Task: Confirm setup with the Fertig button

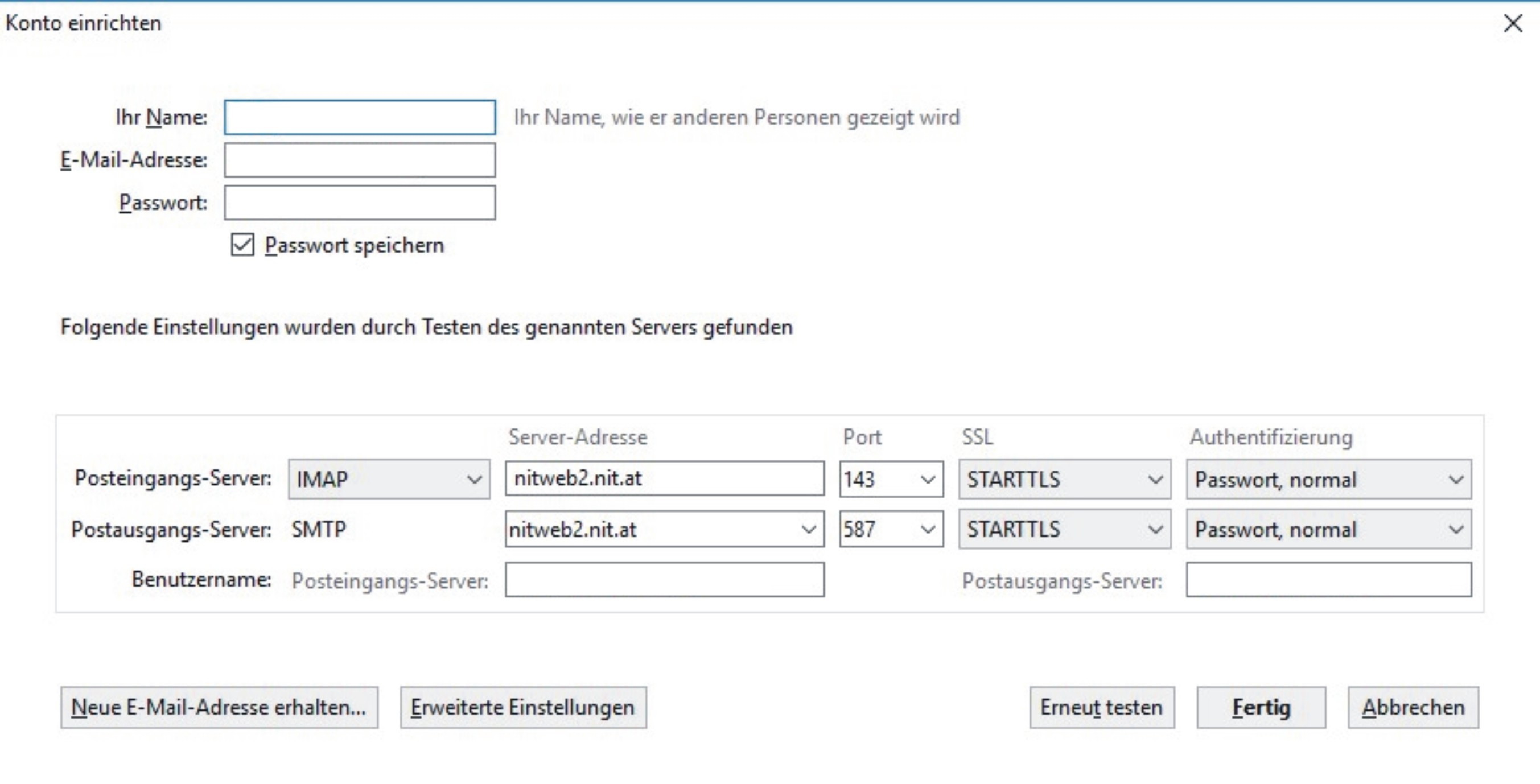Action: click(1261, 708)
